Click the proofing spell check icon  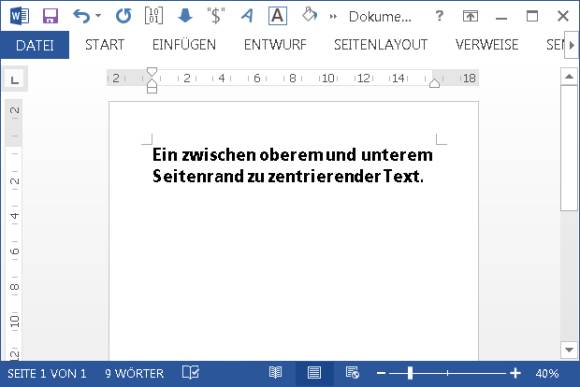191,373
